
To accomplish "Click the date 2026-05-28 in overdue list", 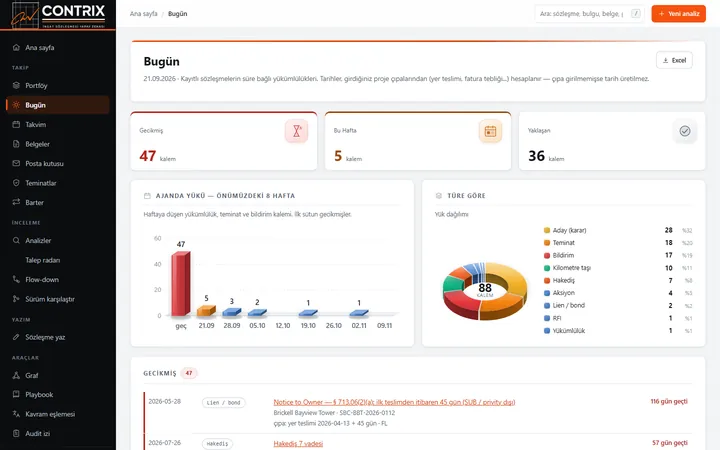I will (164, 401).
